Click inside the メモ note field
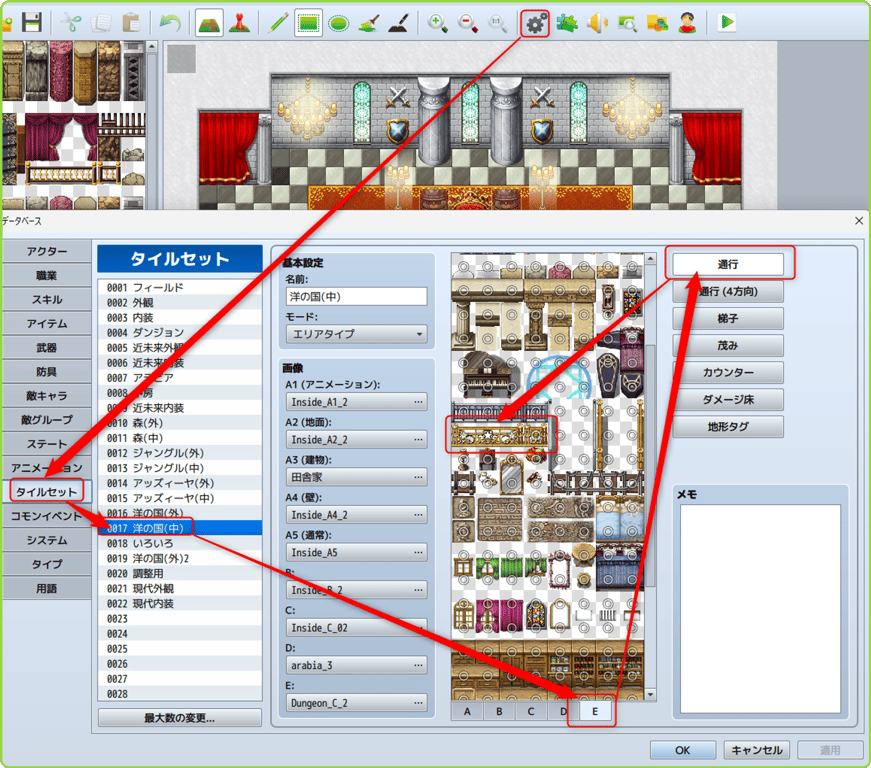 coord(760,608)
